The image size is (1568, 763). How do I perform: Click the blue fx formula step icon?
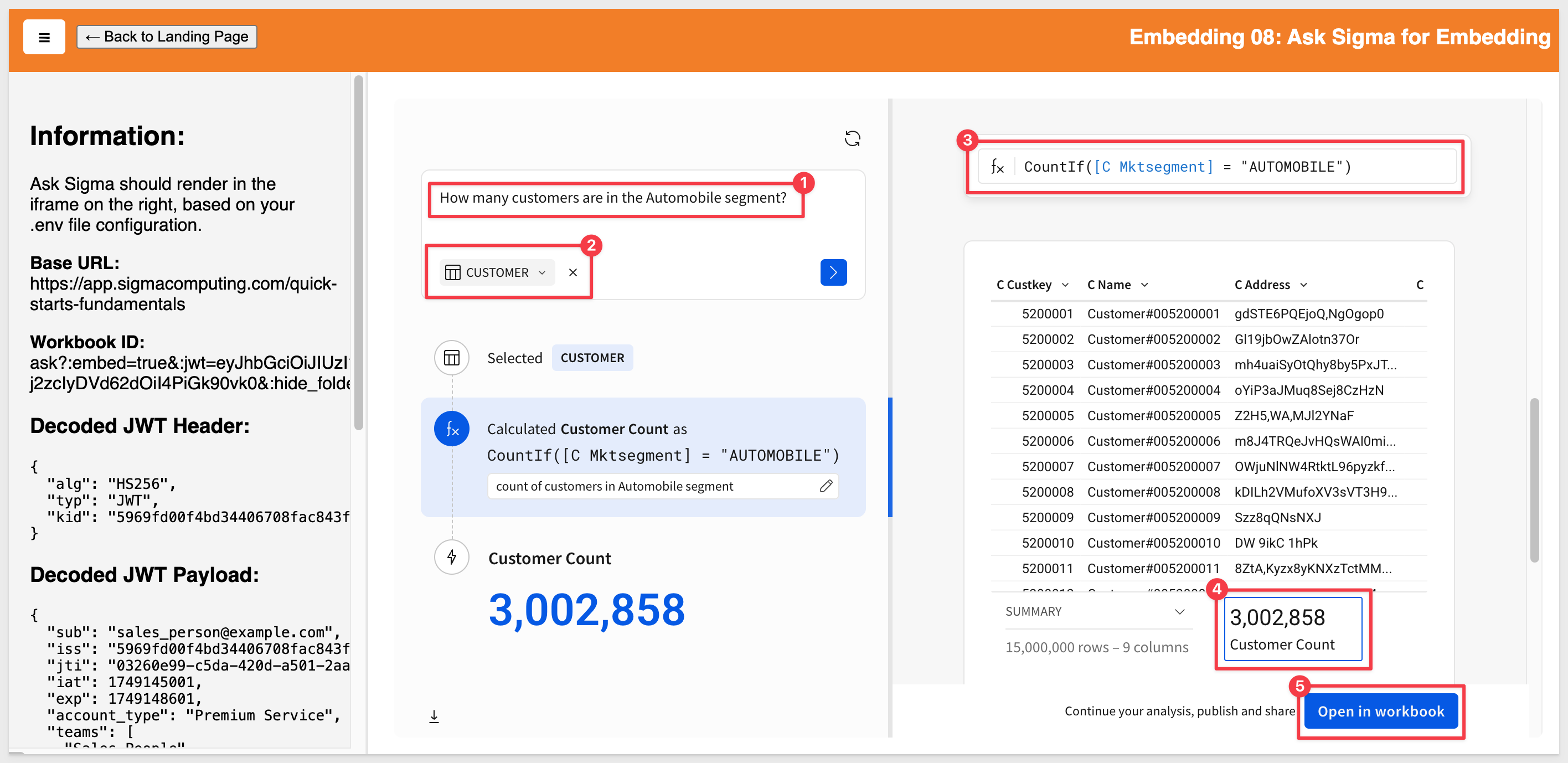coord(452,429)
